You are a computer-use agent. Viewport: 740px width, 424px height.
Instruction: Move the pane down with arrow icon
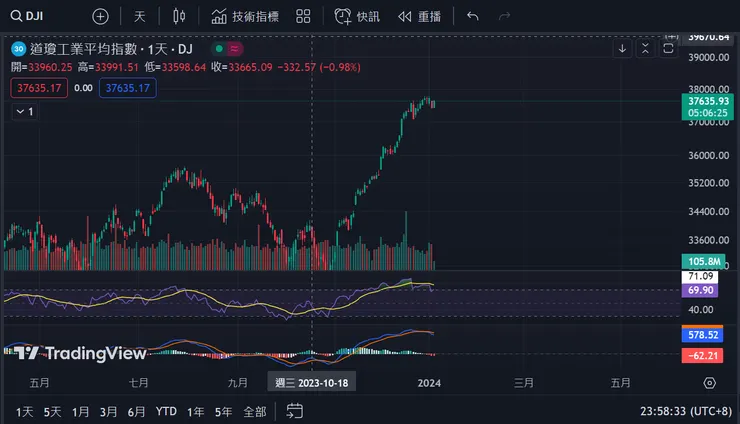[x=622, y=48]
